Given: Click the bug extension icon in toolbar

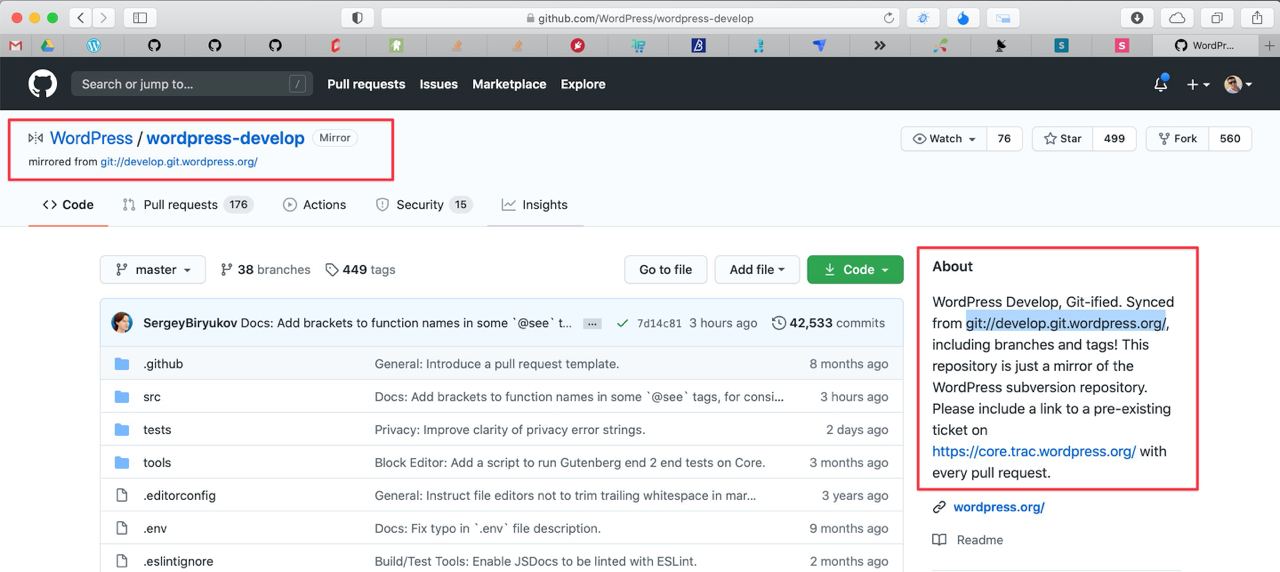Looking at the screenshot, I should (922, 18).
